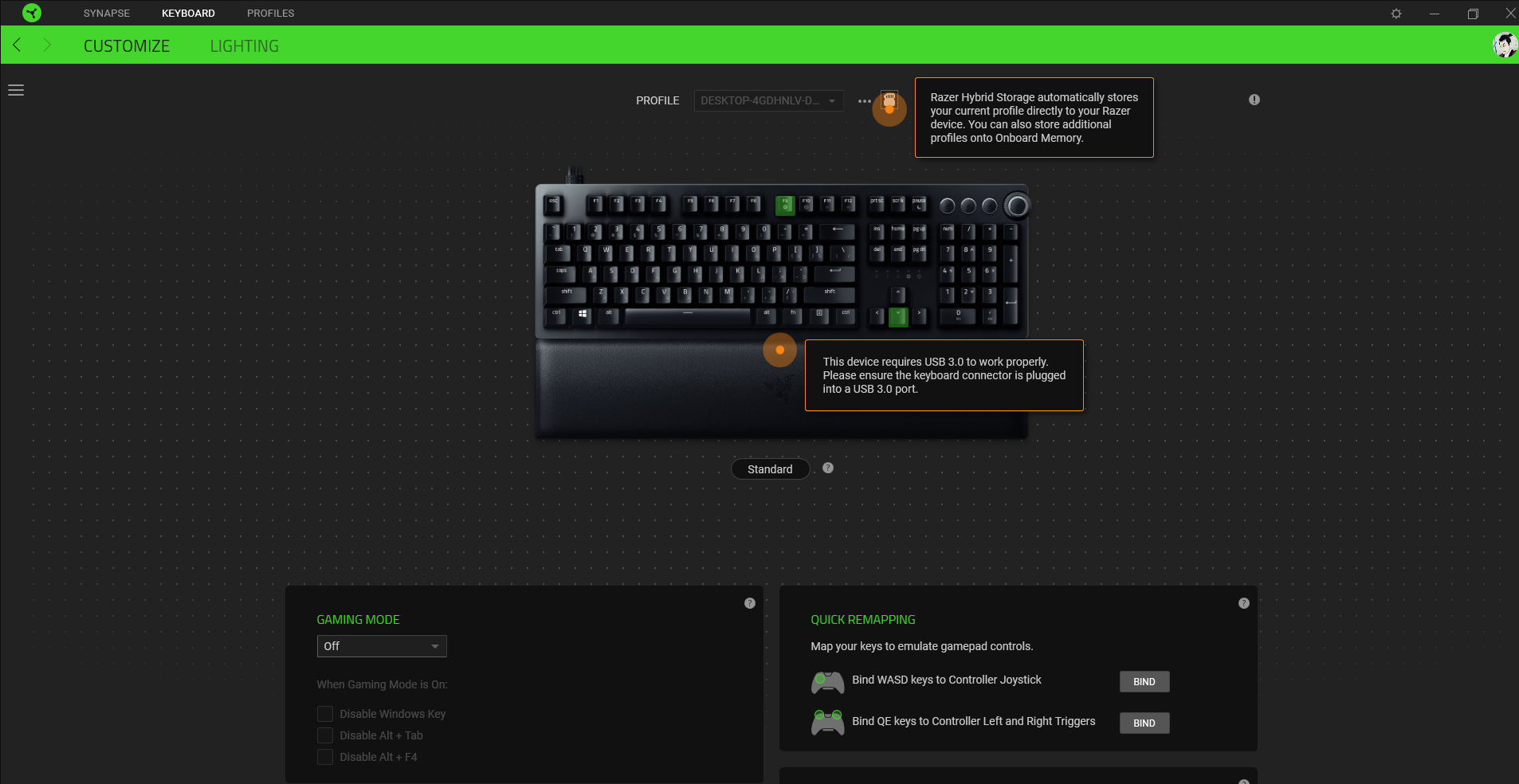Image resolution: width=1519 pixels, height=784 pixels.
Task: Check the Disable Alt + F4 option
Action: point(325,757)
